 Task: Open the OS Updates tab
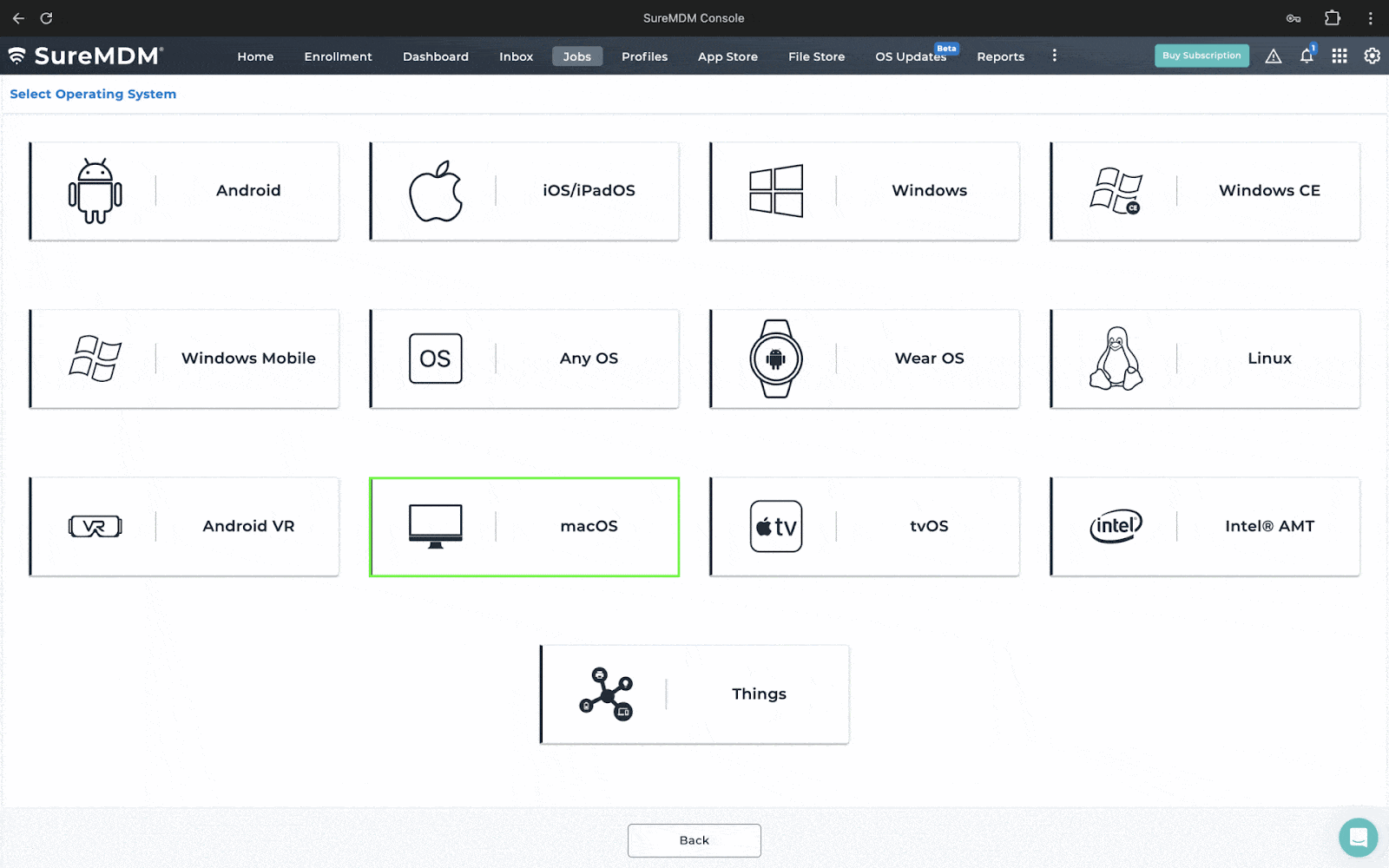[x=911, y=56]
